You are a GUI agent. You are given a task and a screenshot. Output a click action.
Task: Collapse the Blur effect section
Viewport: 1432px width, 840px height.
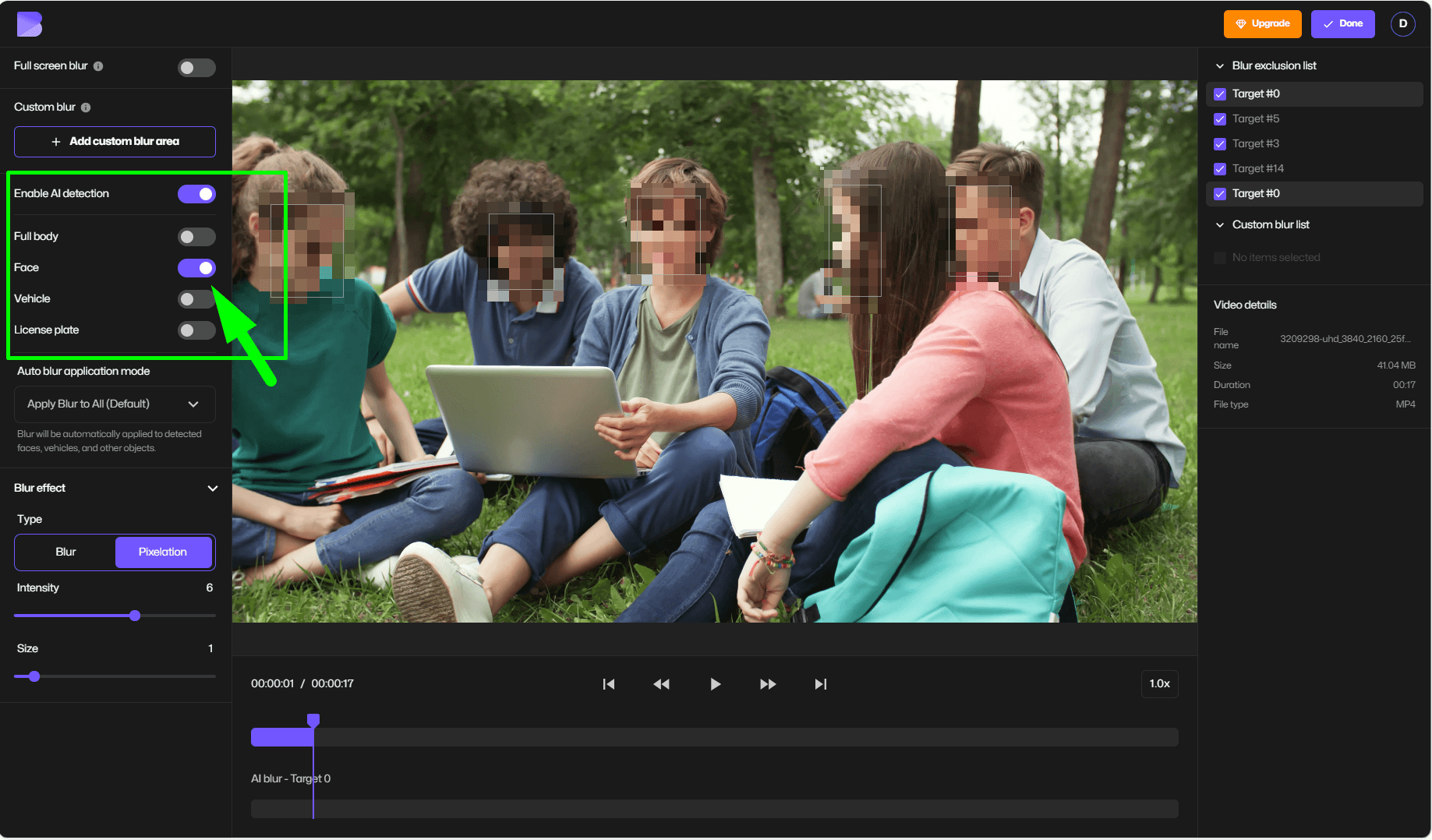click(x=213, y=489)
